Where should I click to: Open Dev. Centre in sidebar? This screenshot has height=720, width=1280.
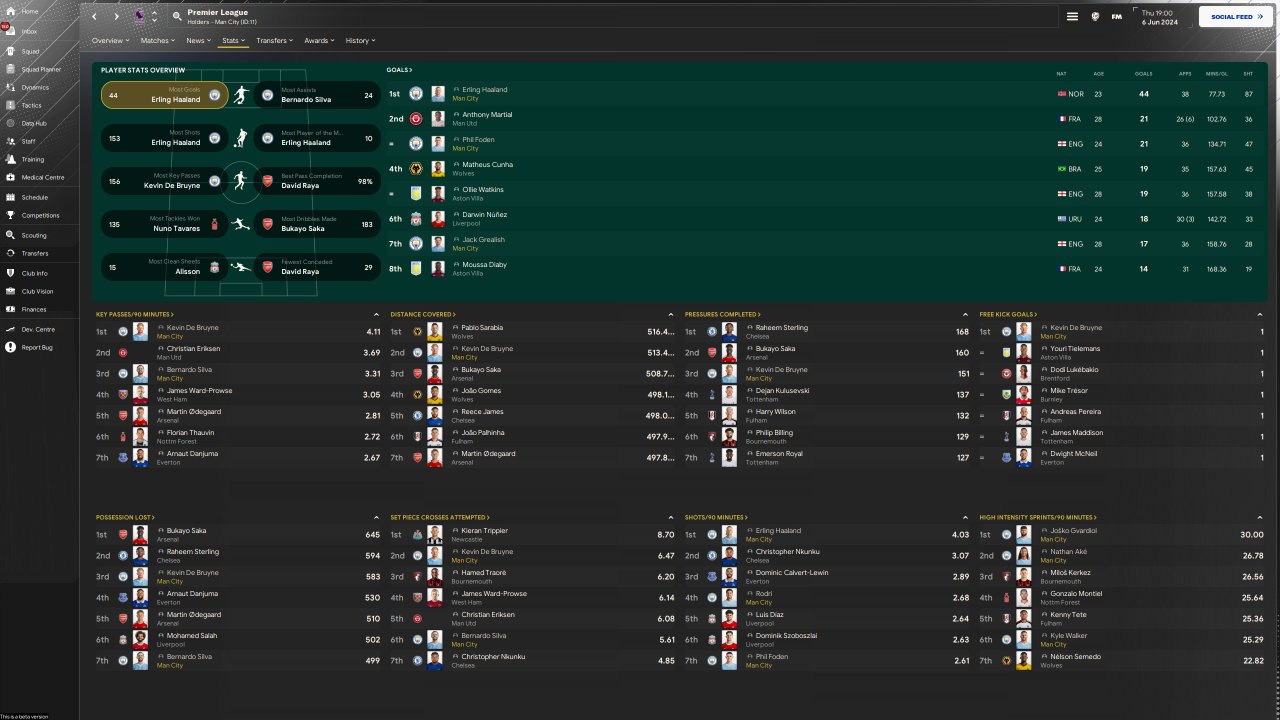(38, 329)
